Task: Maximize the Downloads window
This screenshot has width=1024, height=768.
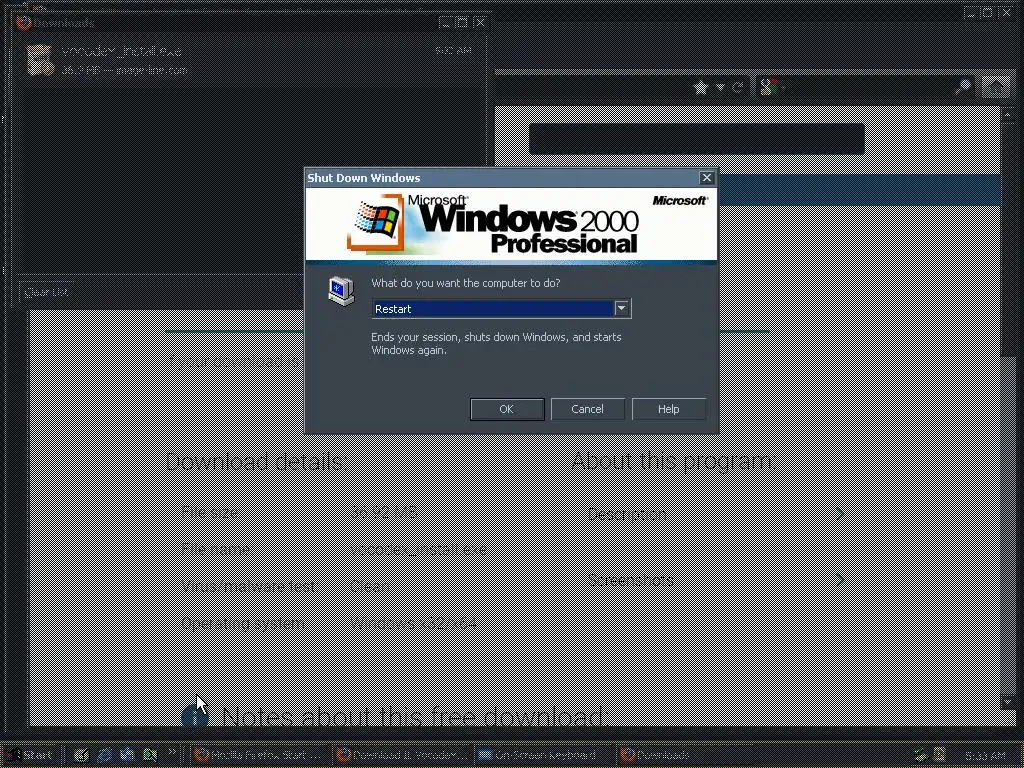Action: click(x=462, y=23)
